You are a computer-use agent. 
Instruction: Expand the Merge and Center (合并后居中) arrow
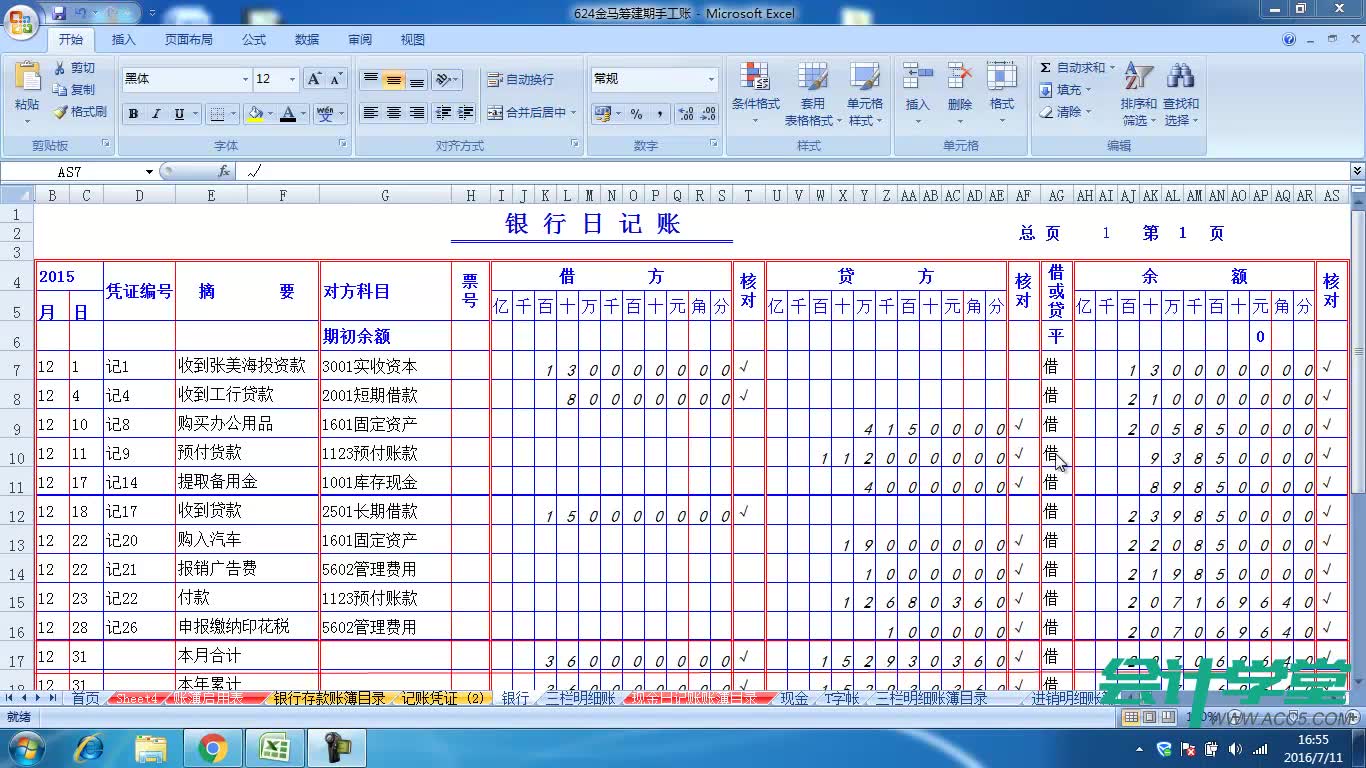[x=573, y=113]
